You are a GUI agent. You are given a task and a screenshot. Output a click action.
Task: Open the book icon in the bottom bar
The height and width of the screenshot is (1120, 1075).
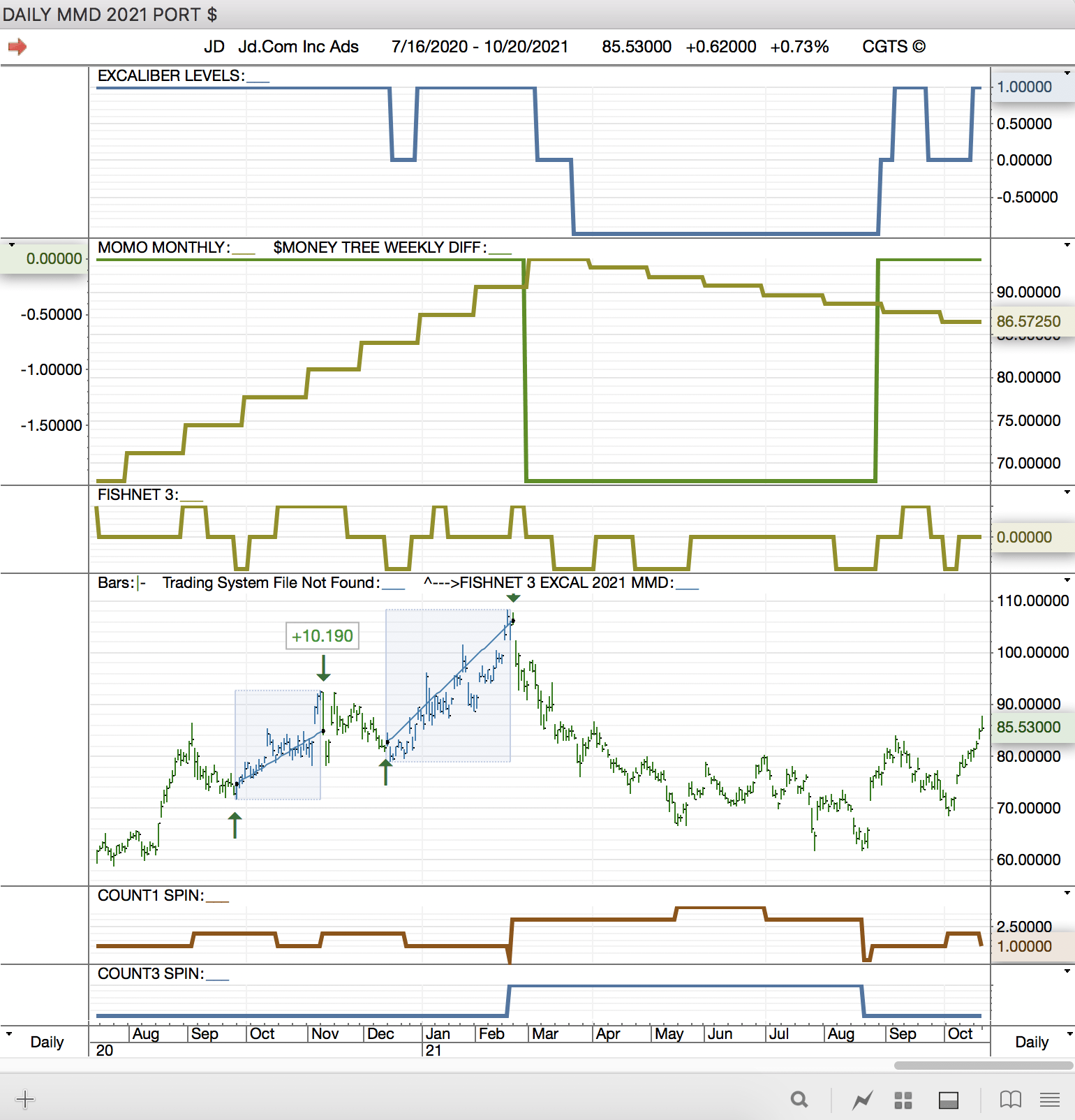click(x=1010, y=1100)
